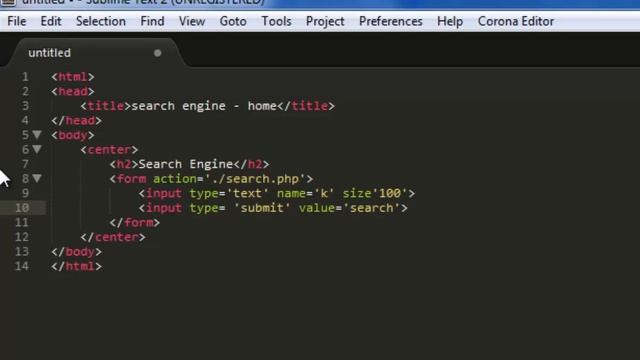
Task: Open the Selection menu
Action: tap(101, 21)
